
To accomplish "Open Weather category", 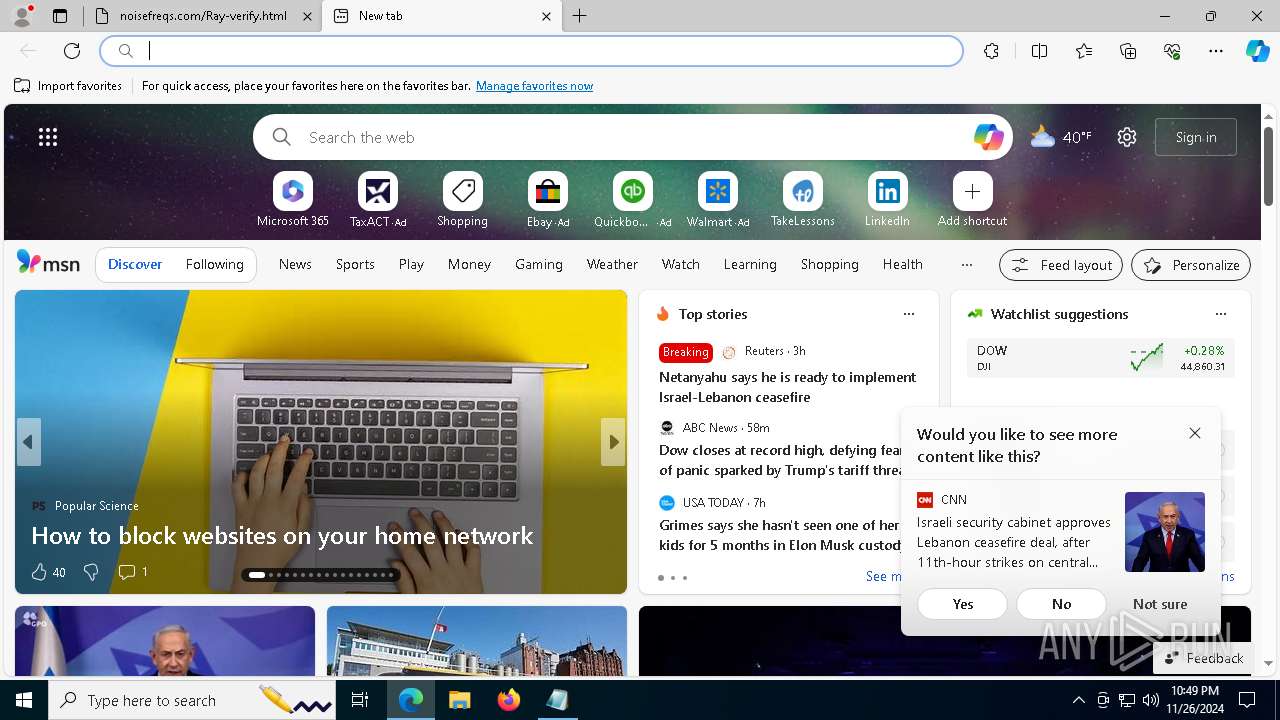I will 612,265.
